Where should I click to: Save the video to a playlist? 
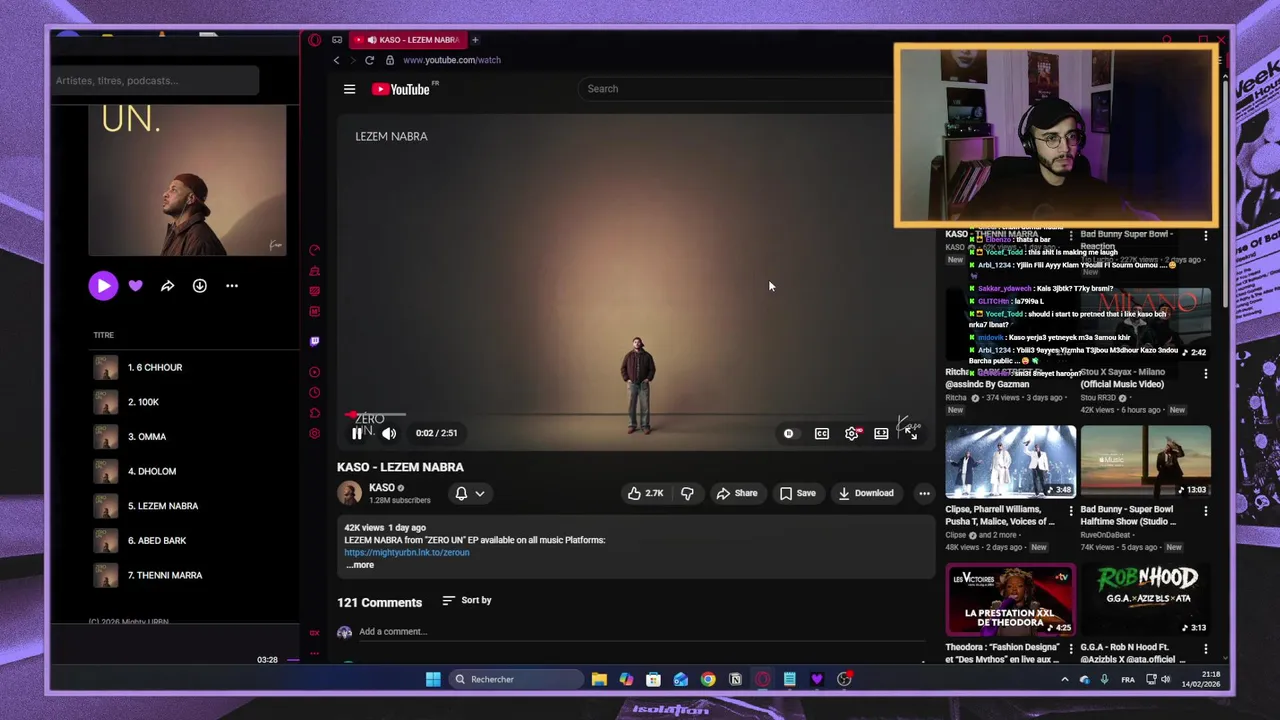(798, 493)
